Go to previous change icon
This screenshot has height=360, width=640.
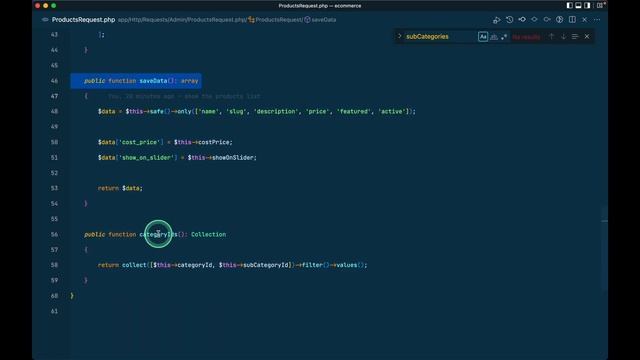tap(522, 20)
